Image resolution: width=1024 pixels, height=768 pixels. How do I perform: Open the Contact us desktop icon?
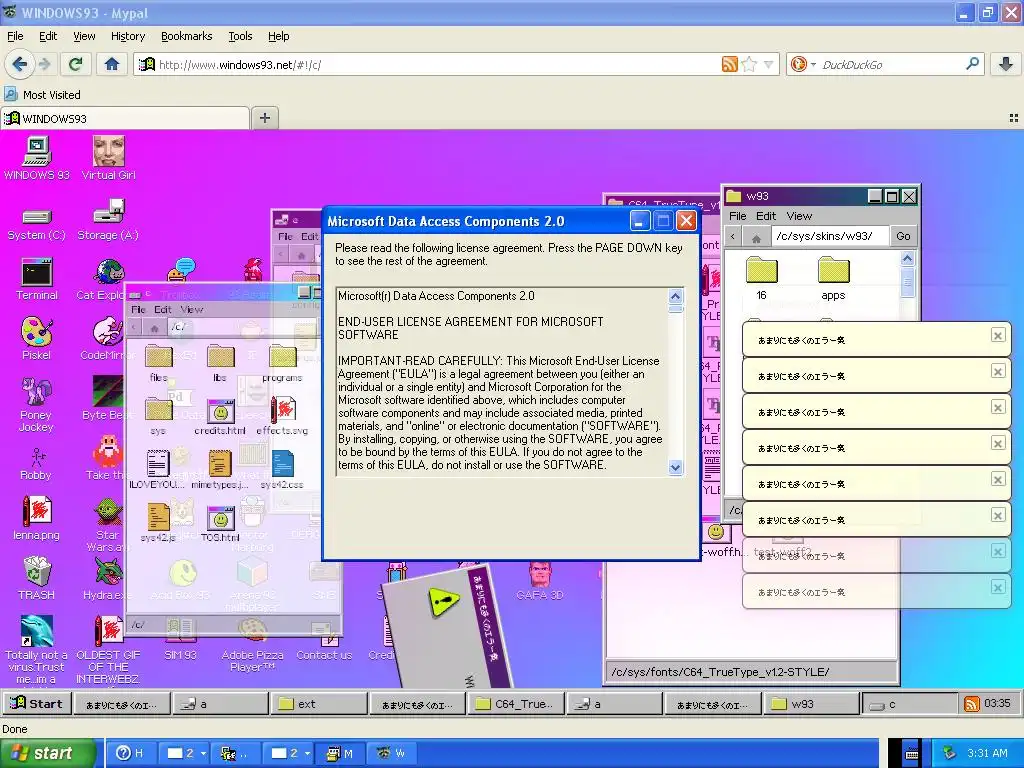(324, 641)
